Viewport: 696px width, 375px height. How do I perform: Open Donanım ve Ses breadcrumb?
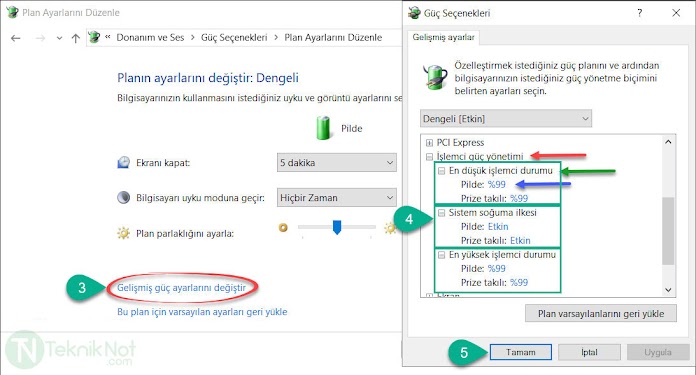point(150,38)
